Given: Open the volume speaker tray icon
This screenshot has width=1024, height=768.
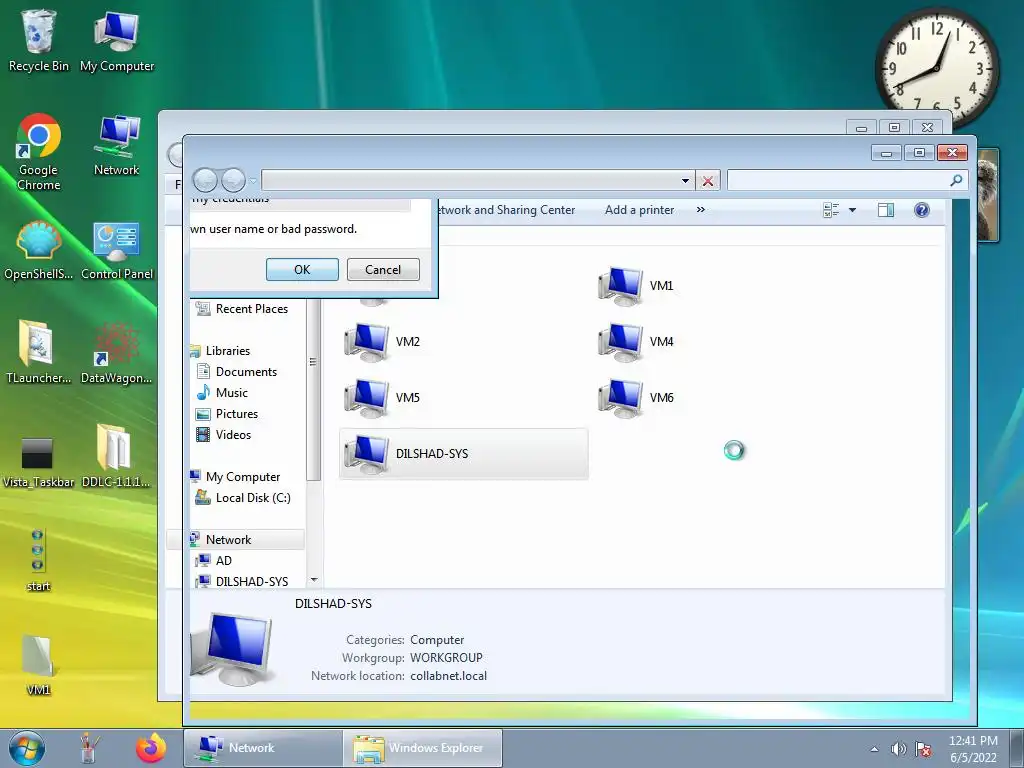Looking at the screenshot, I should coord(899,749).
